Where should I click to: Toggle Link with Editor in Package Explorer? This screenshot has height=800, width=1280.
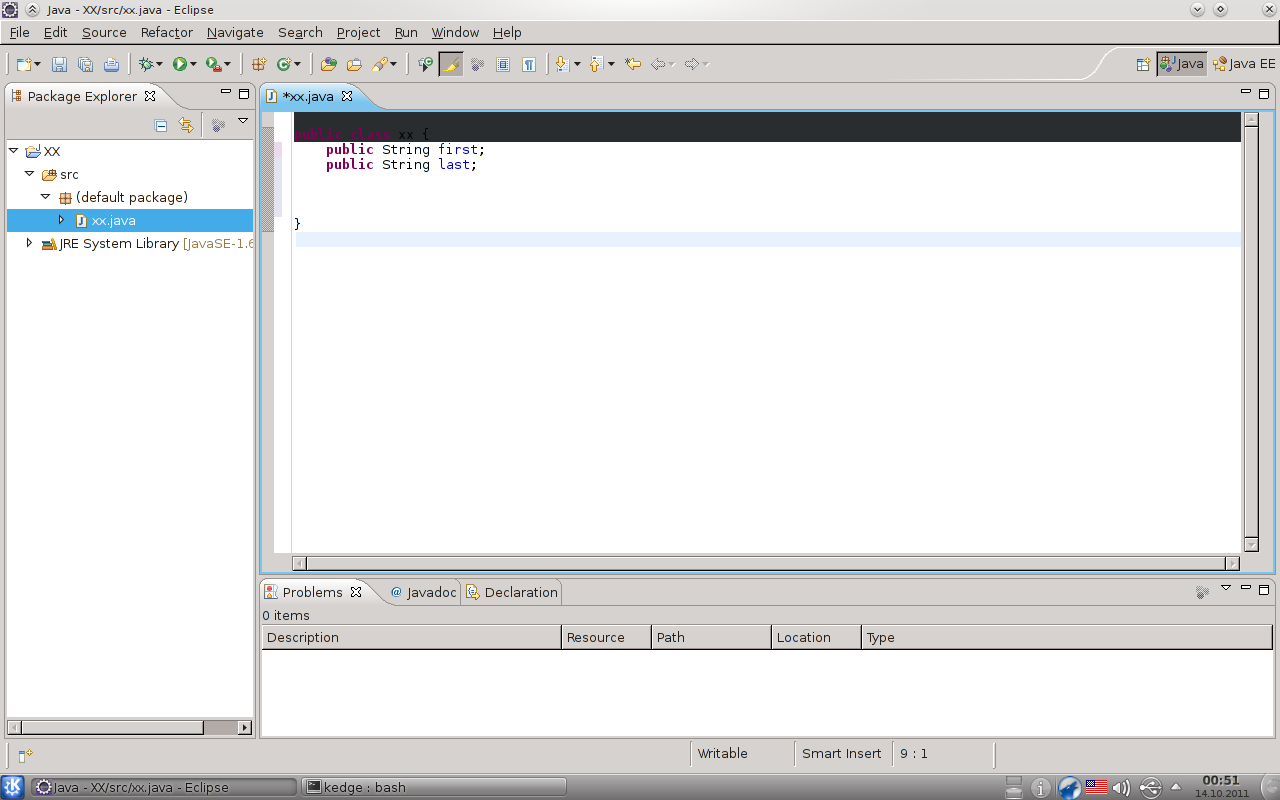[x=185, y=125]
